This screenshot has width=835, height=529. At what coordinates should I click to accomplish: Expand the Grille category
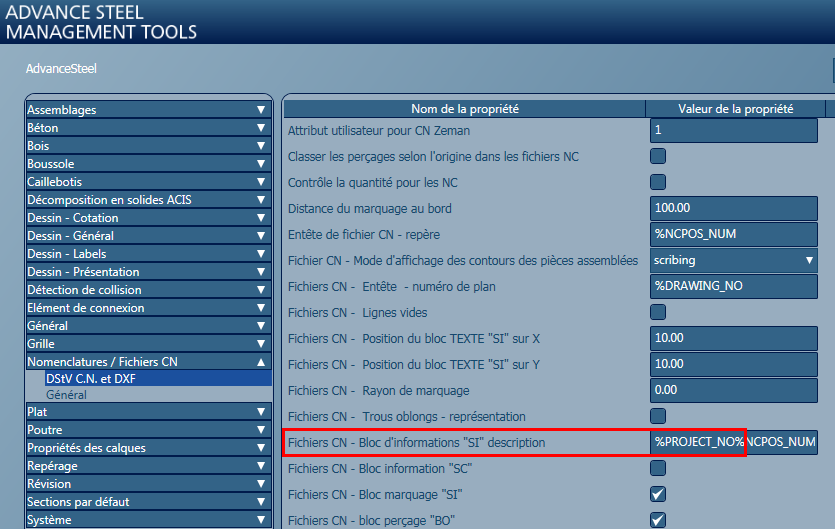pos(149,344)
